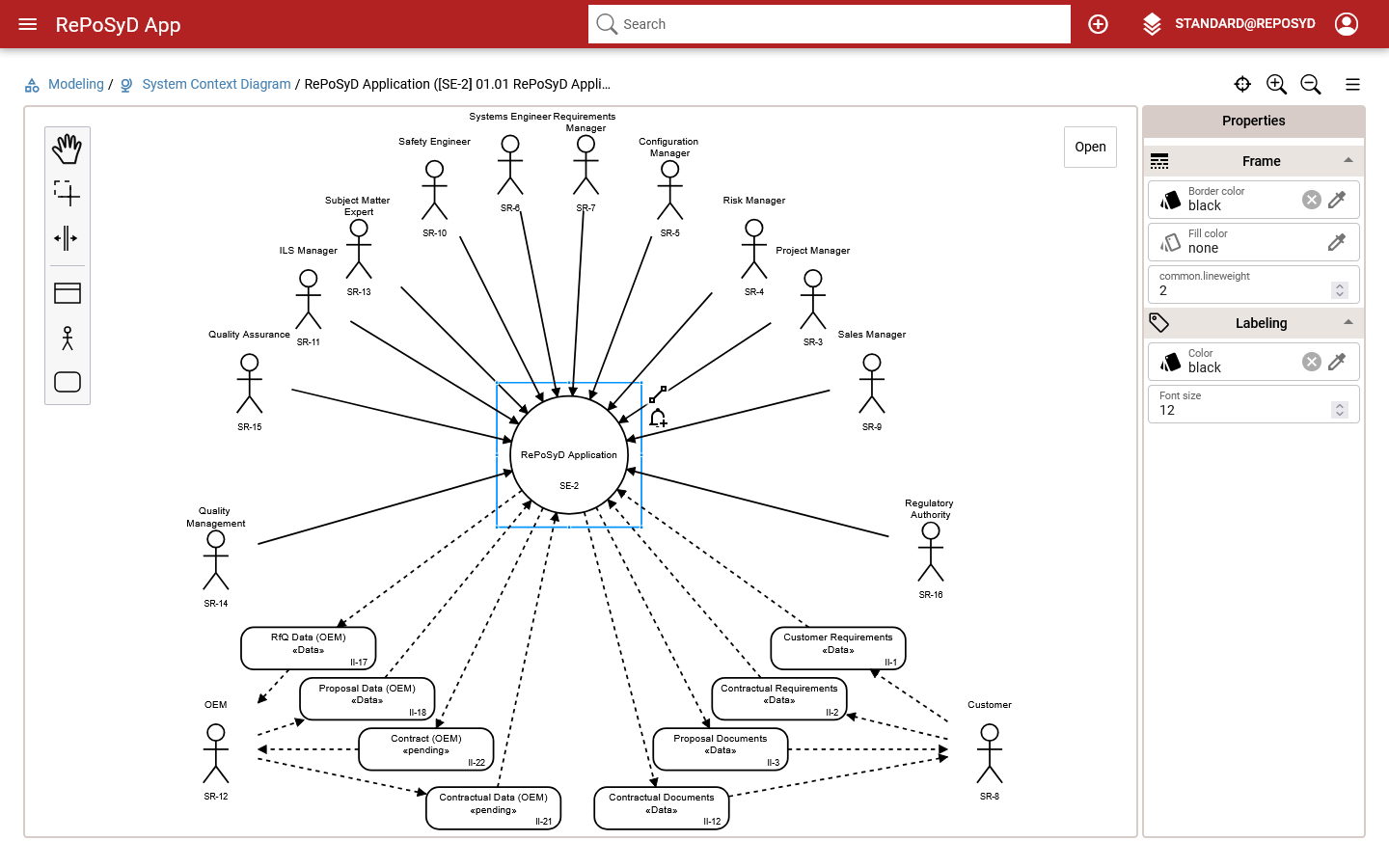Collapse the Labeling properties section
This screenshot has width=1389, height=868.
click(1348, 323)
